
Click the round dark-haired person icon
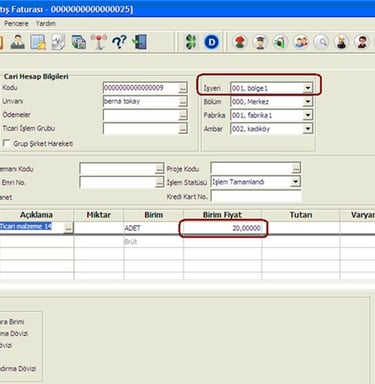[362, 42]
